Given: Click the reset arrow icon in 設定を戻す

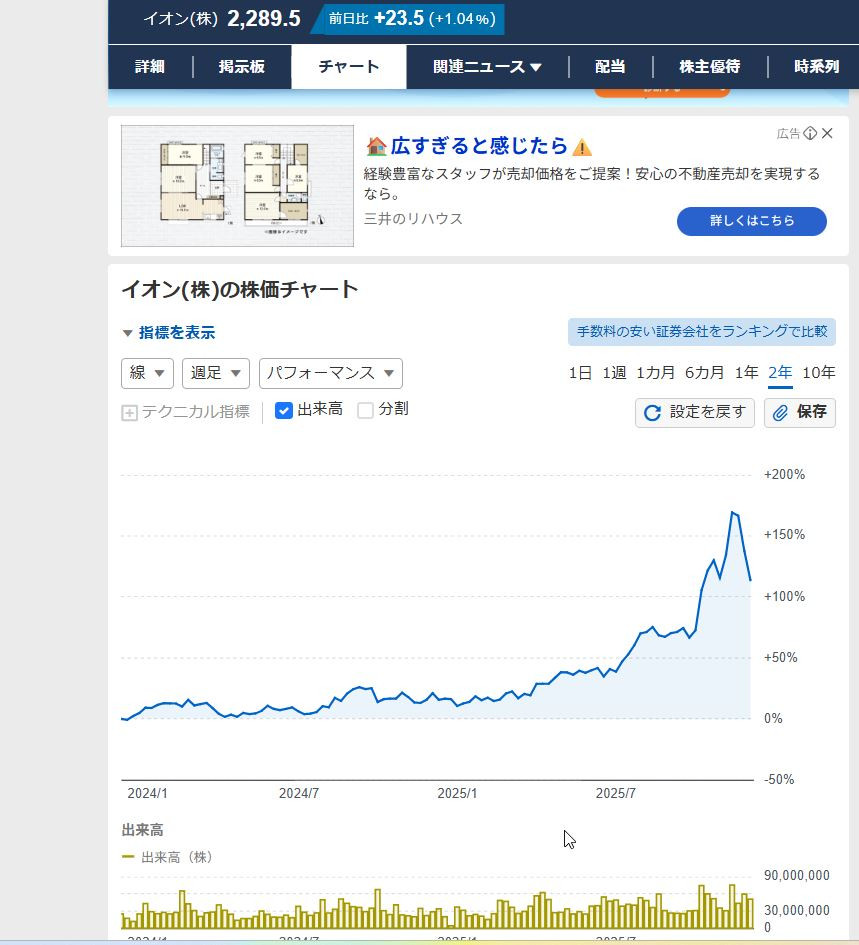Looking at the screenshot, I should click(x=652, y=412).
